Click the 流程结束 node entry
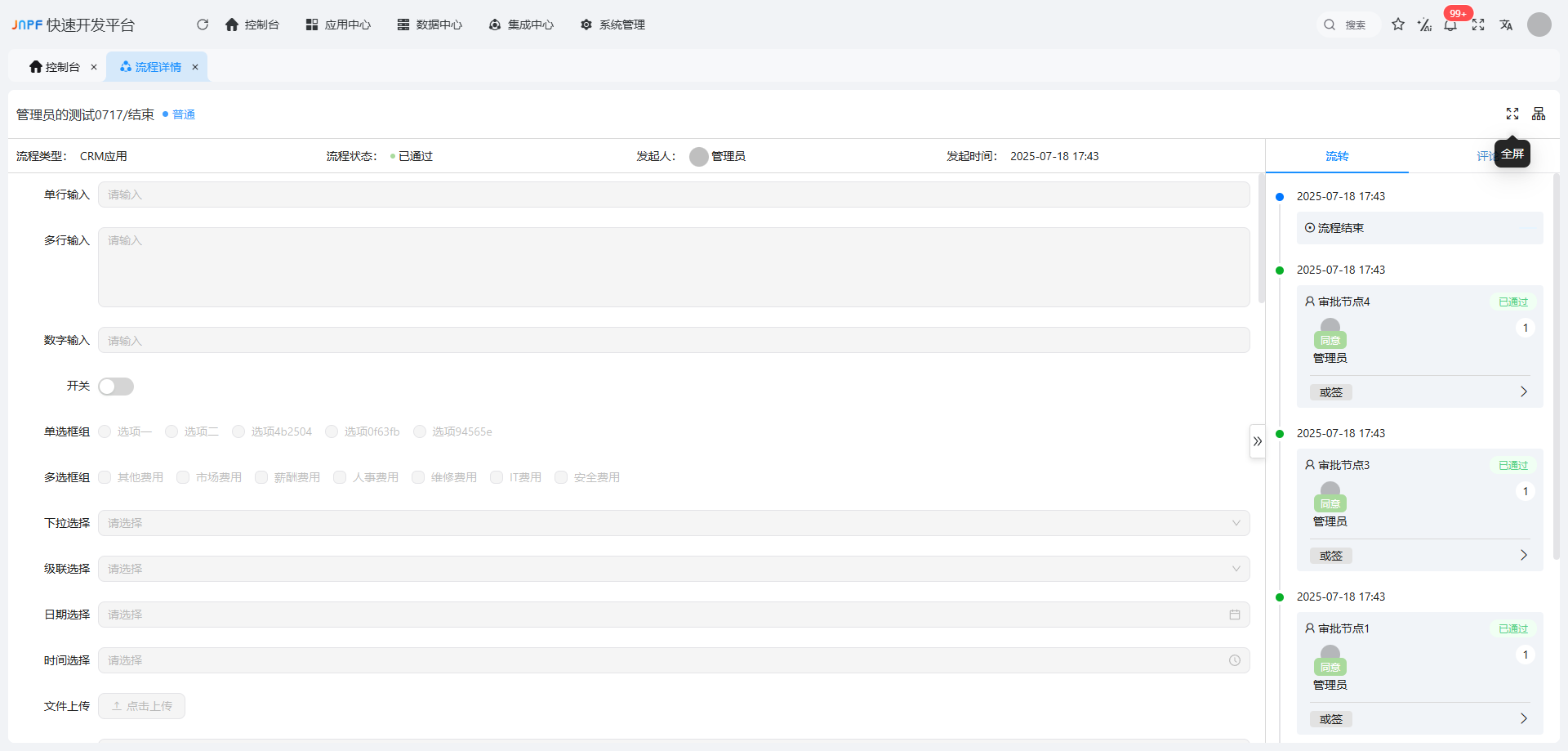This screenshot has width=1568, height=751. click(x=1420, y=228)
